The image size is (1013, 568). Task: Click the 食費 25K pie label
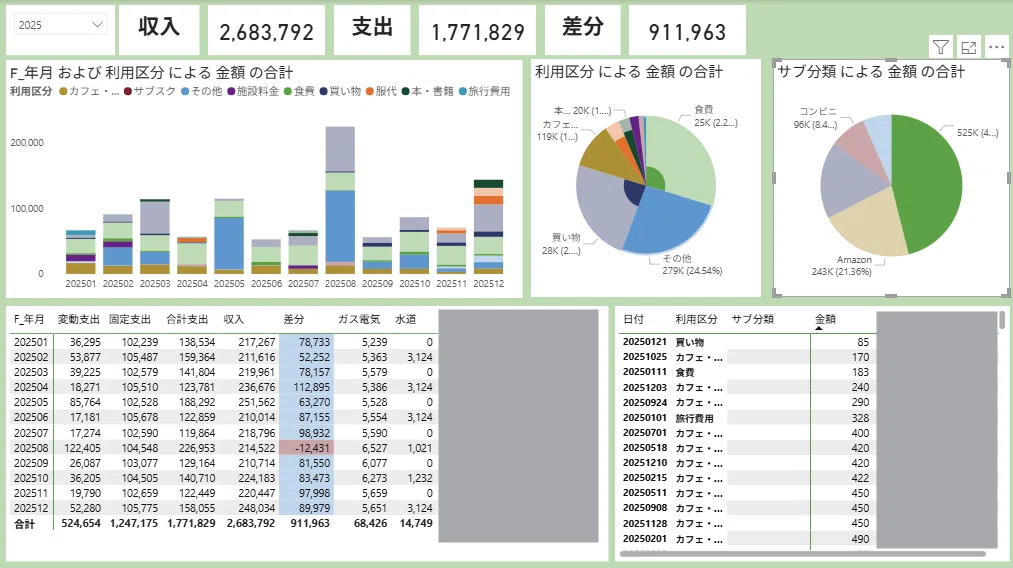tap(716, 116)
